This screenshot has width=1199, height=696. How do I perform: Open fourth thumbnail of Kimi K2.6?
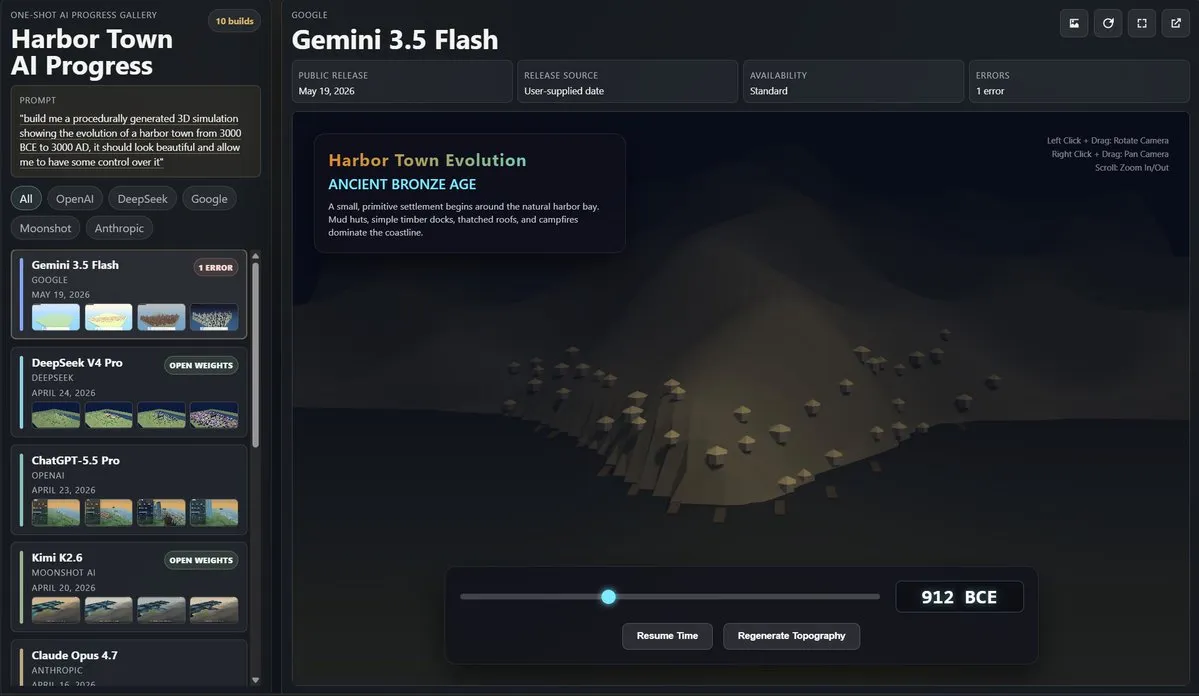[214, 610]
